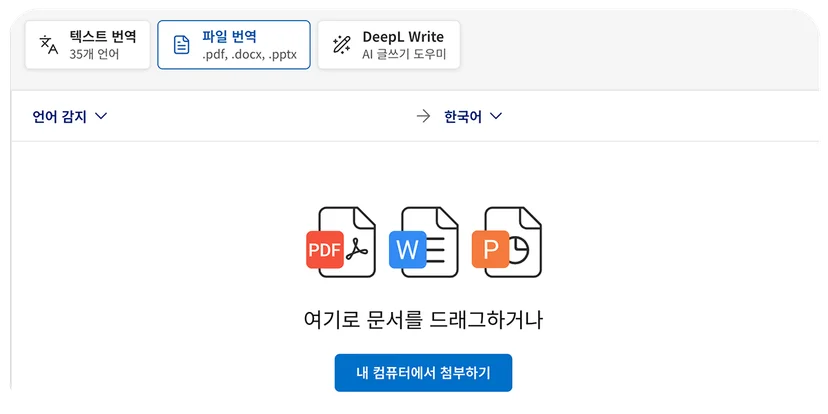Switch to the DeepL Write tab

389,45
